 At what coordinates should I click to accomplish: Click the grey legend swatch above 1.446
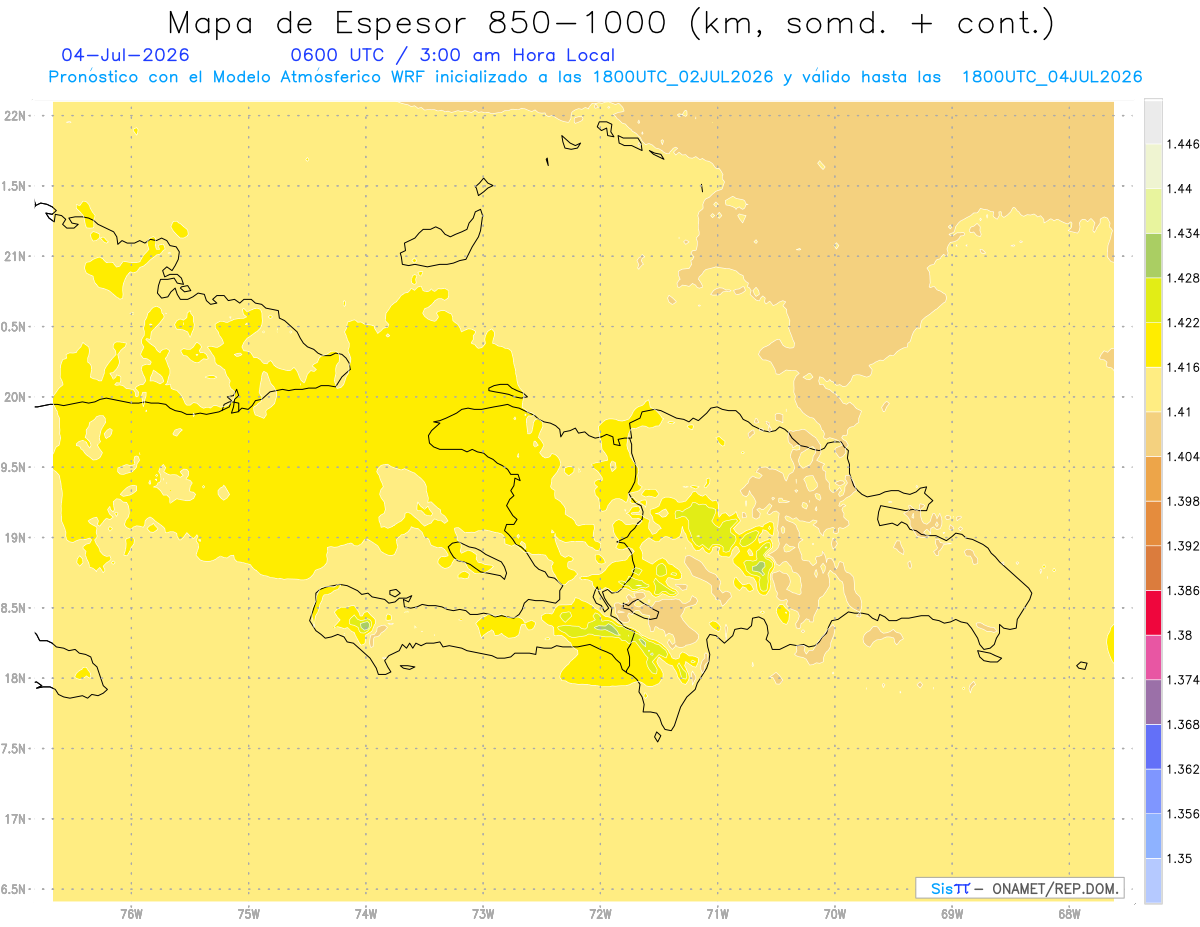click(x=1153, y=121)
